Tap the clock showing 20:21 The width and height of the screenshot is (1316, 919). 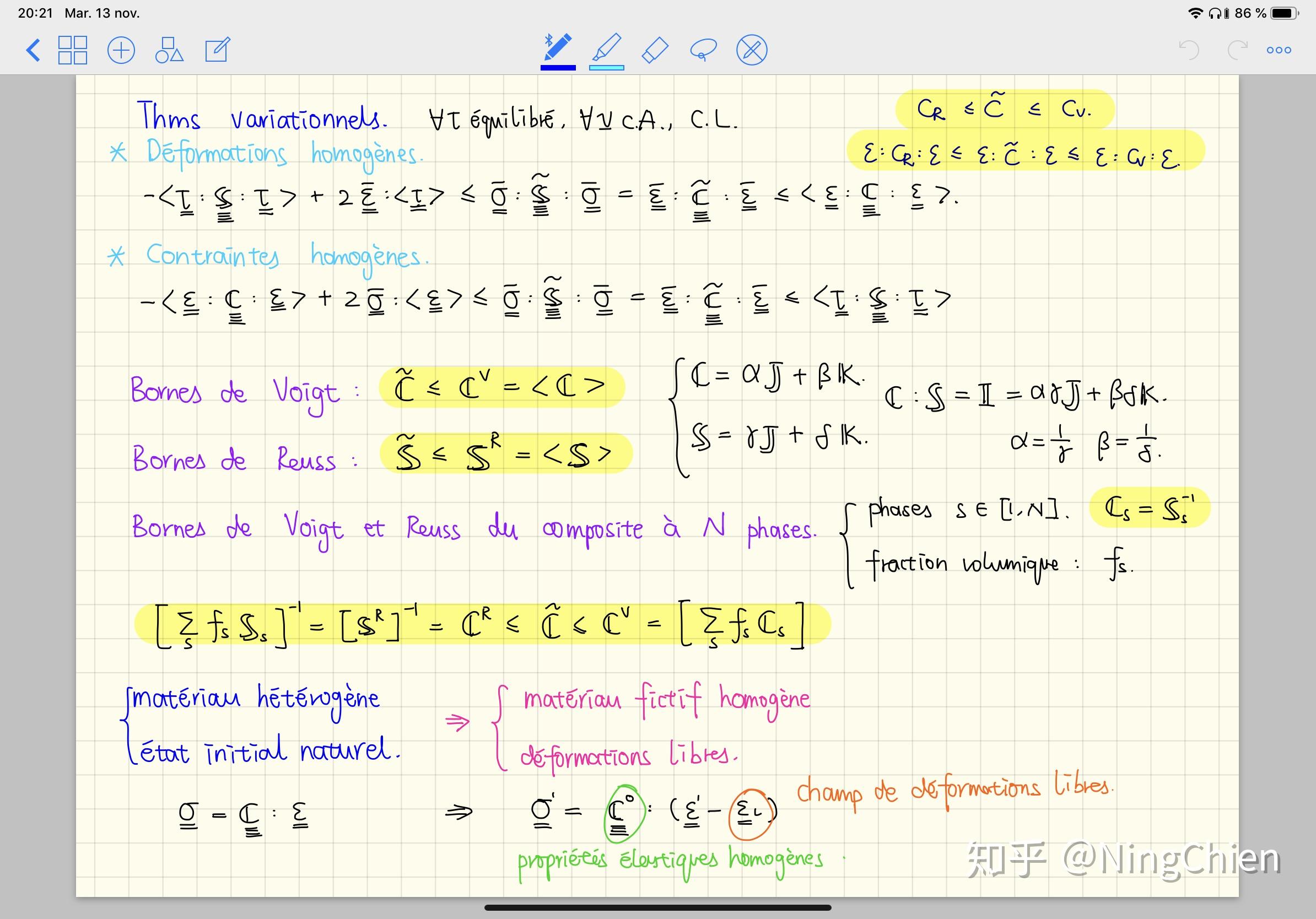click(x=35, y=13)
